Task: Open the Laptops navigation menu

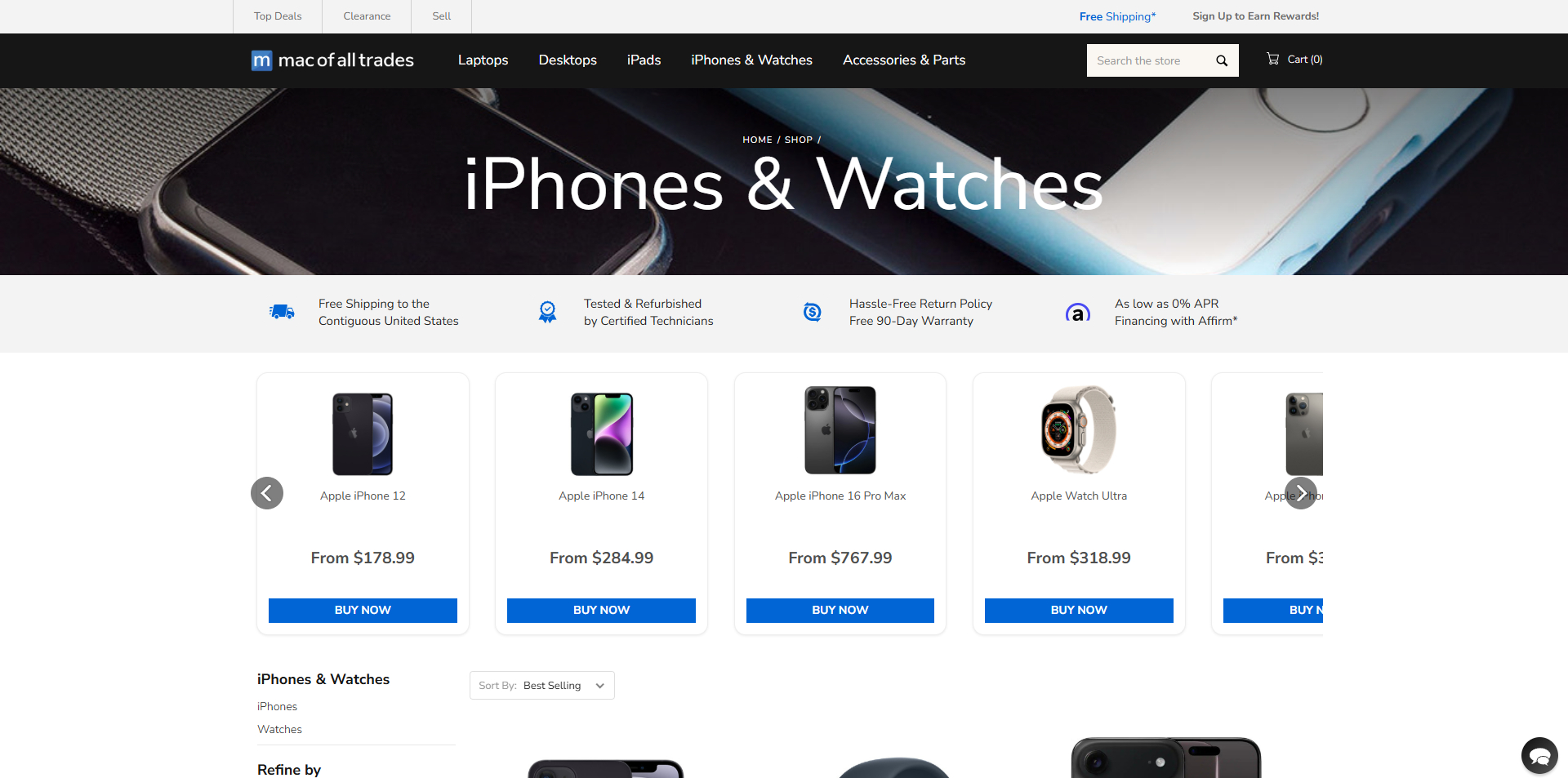Action: click(x=483, y=60)
